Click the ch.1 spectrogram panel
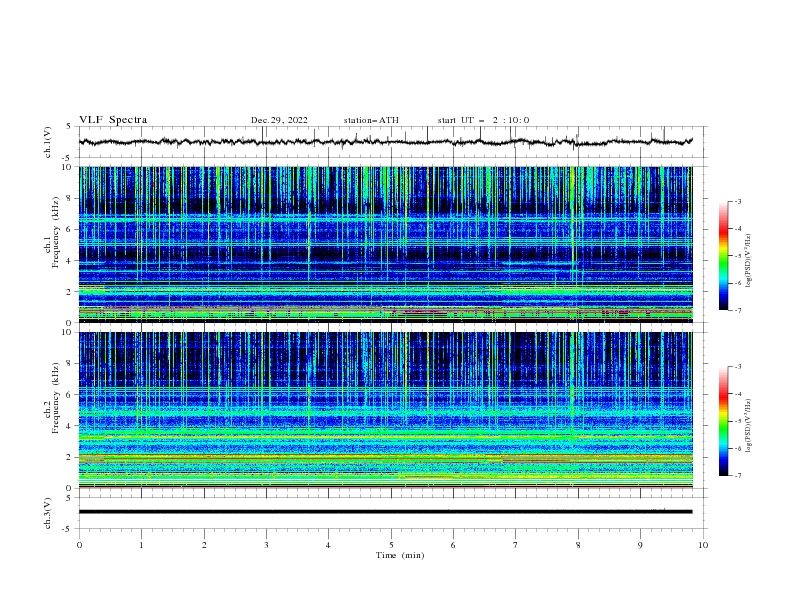This screenshot has width=792, height=612. tap(386, 244)
